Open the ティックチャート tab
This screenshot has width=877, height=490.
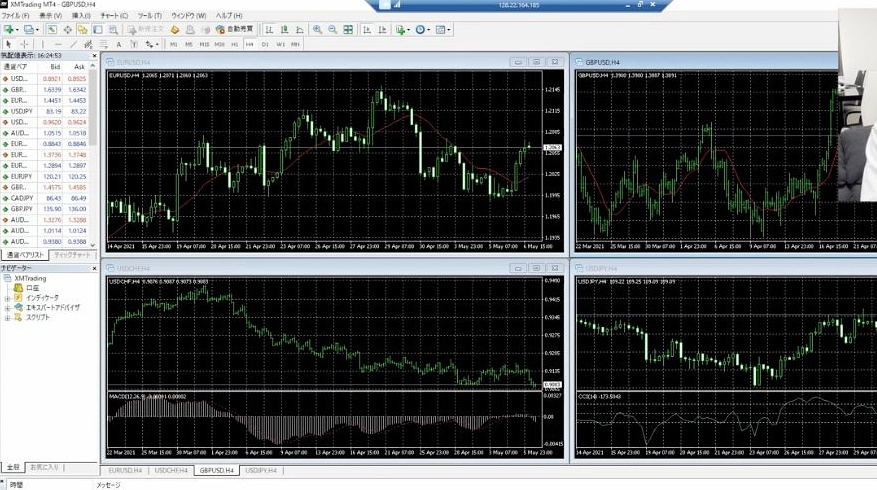(x=72, y=255)
